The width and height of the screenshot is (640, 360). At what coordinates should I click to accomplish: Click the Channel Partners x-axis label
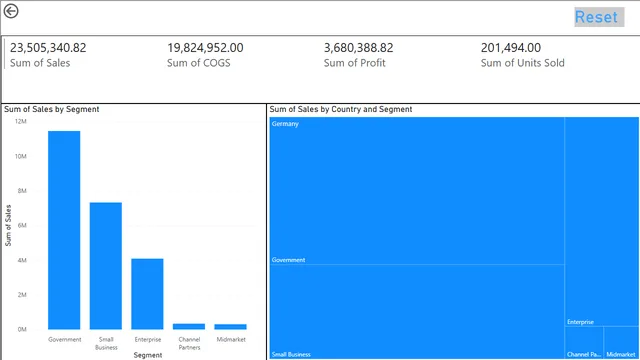[x=189, y=343]
